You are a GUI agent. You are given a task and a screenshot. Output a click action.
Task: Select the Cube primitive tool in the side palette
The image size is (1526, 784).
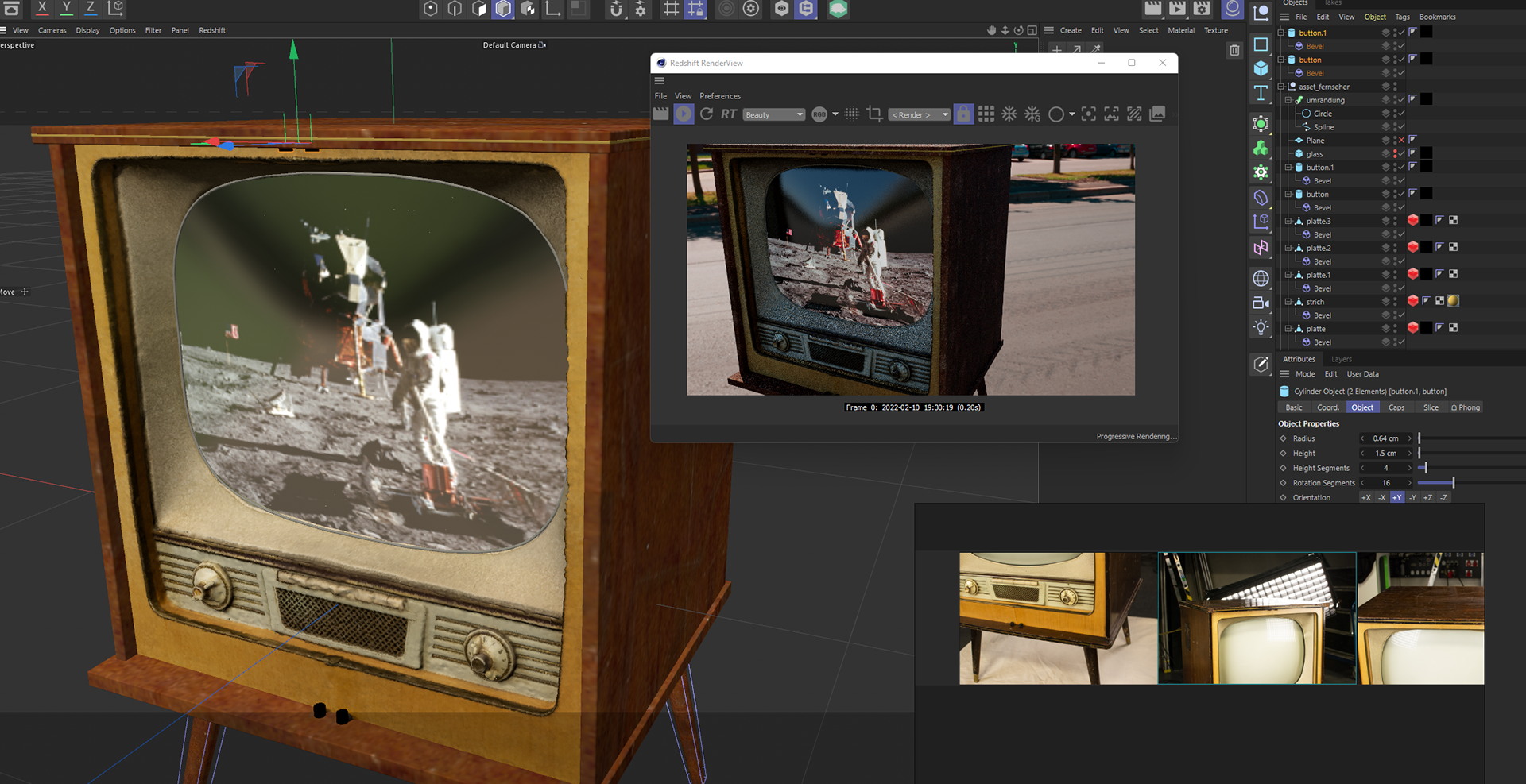tap(1261, 68)
